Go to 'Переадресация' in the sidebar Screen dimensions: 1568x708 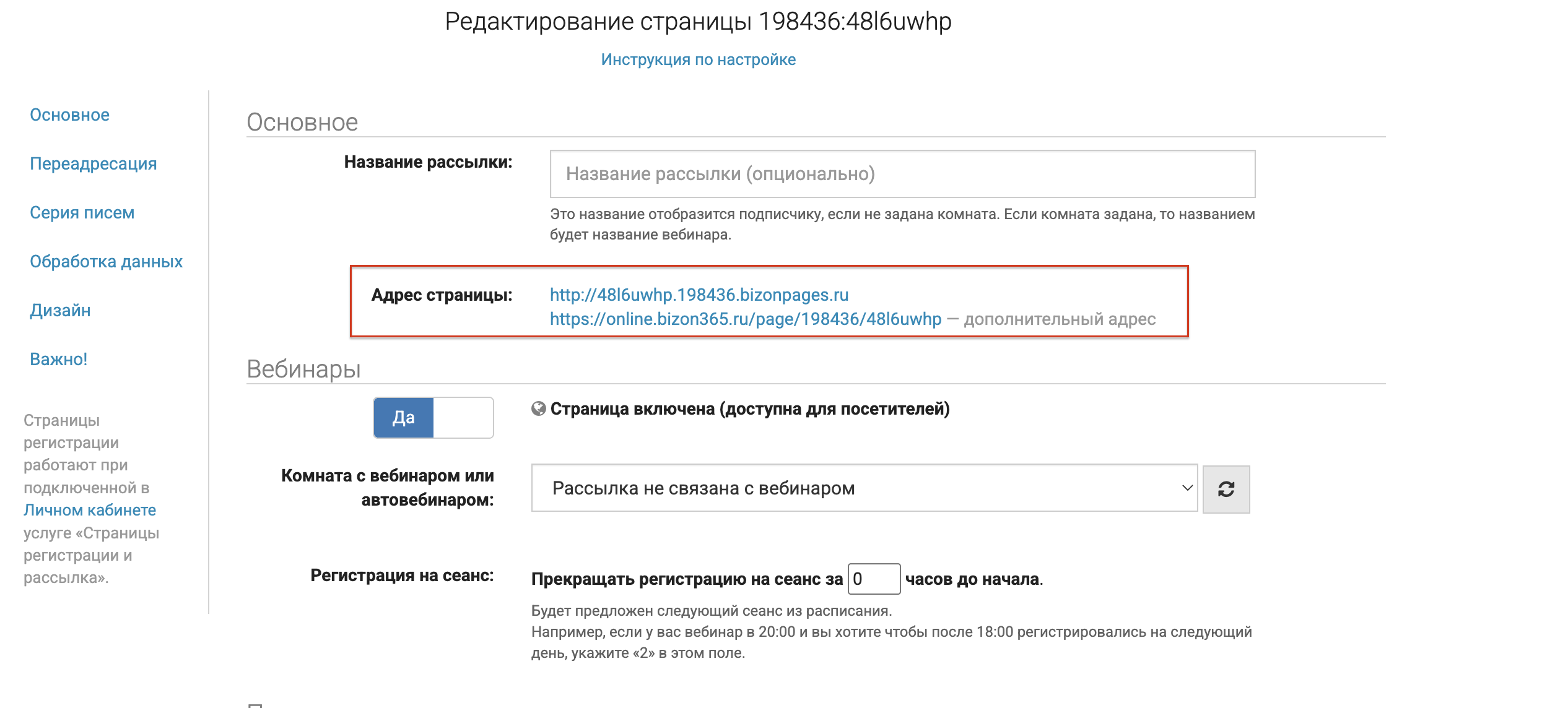pyautogui.click(x=93, y=164)
